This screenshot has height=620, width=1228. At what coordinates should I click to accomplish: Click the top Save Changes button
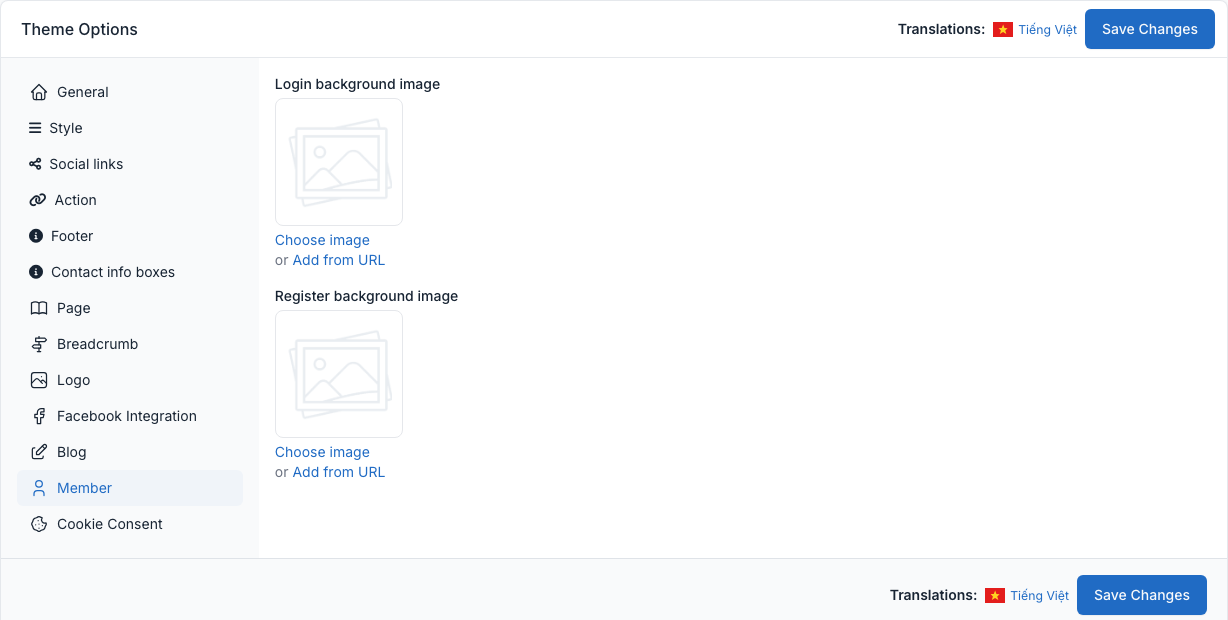tap(1150, 29)
